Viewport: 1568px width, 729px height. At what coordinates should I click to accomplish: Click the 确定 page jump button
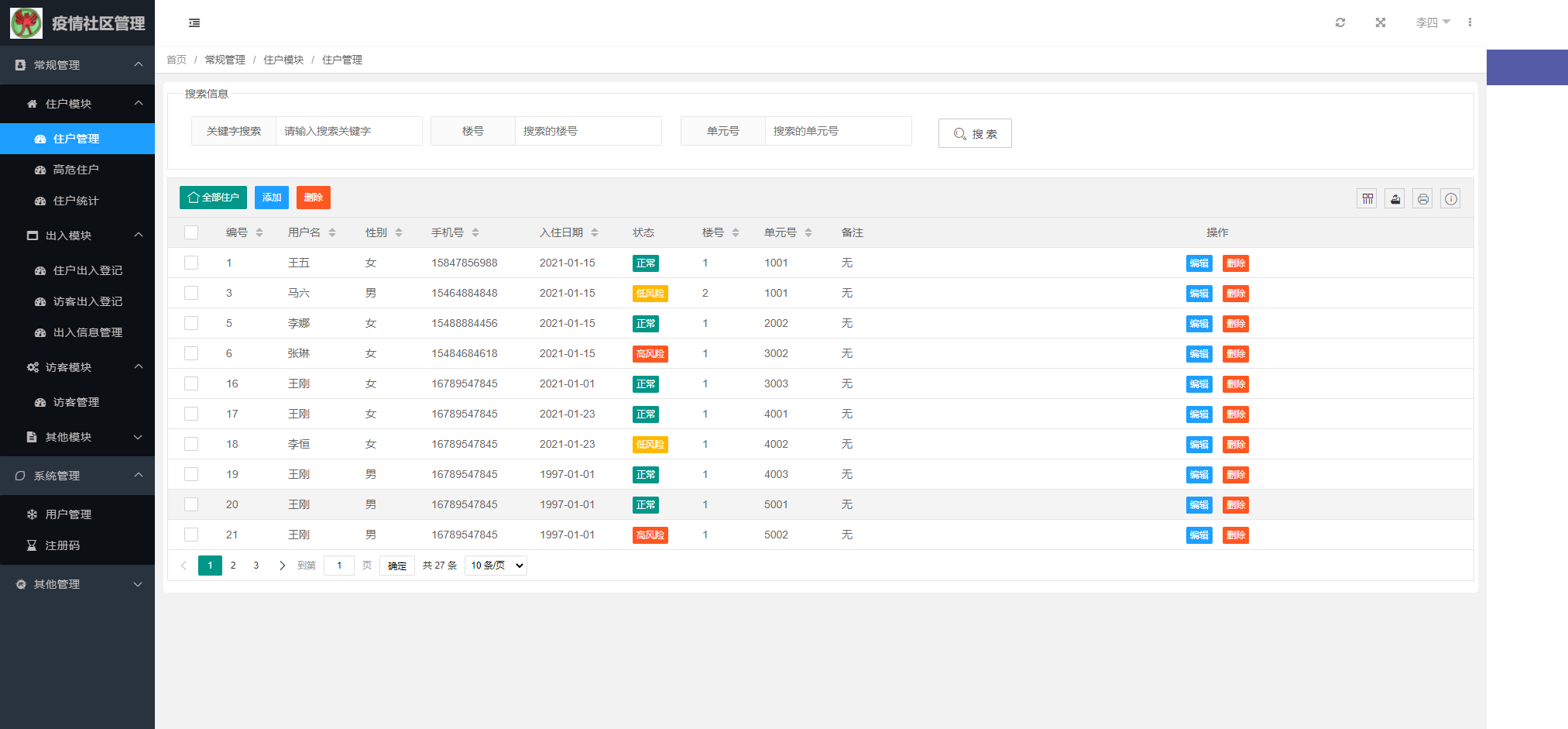pos(397,566)
